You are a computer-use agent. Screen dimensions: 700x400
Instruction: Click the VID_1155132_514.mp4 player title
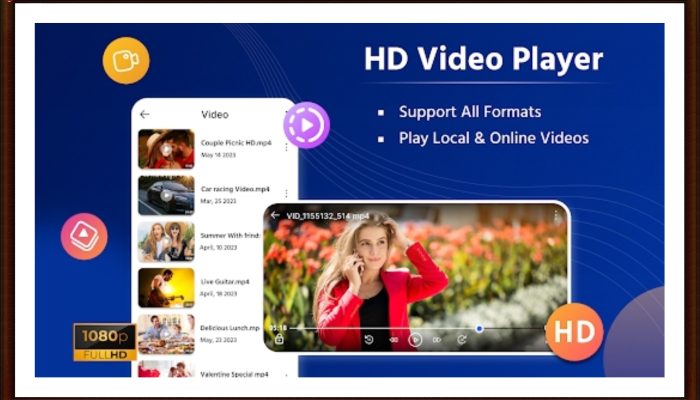point(328,216)
